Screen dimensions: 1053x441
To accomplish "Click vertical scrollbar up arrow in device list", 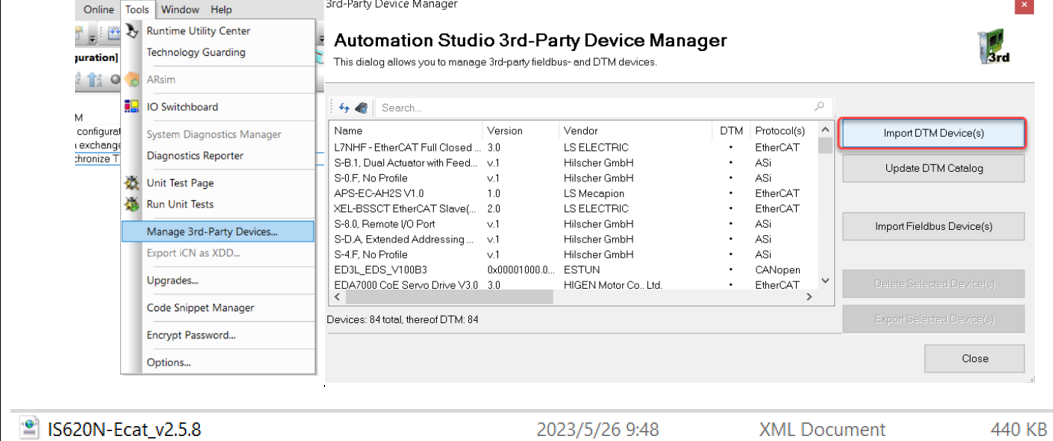I will 825,130.
